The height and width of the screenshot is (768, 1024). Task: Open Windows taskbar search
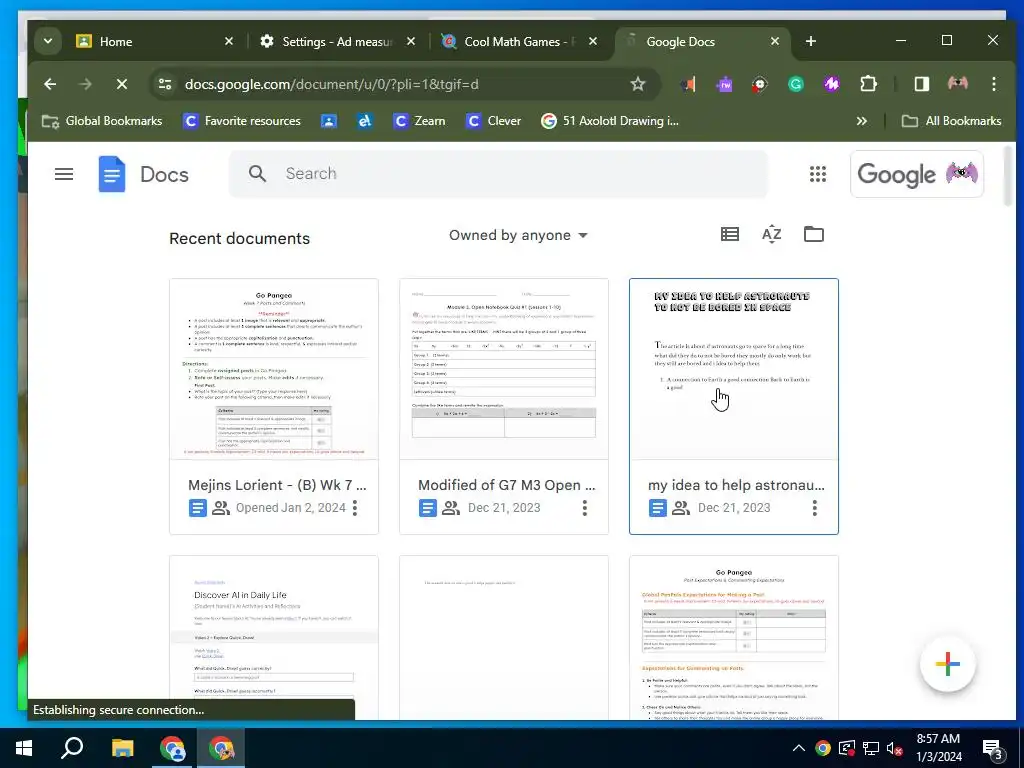[72, 748]
